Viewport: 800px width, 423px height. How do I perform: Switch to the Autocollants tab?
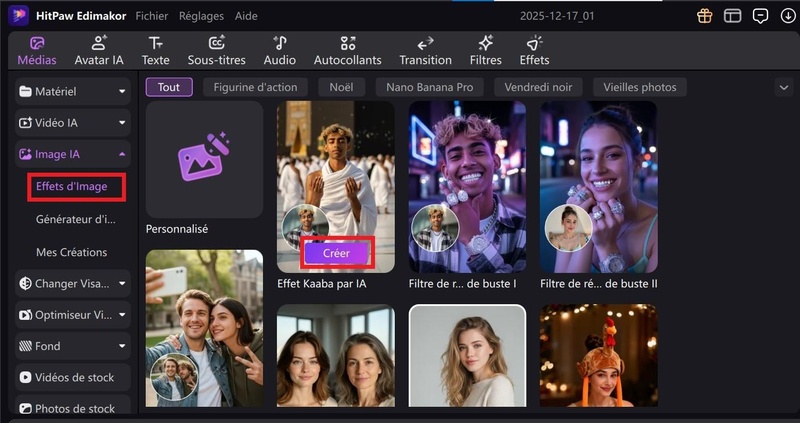347,51
